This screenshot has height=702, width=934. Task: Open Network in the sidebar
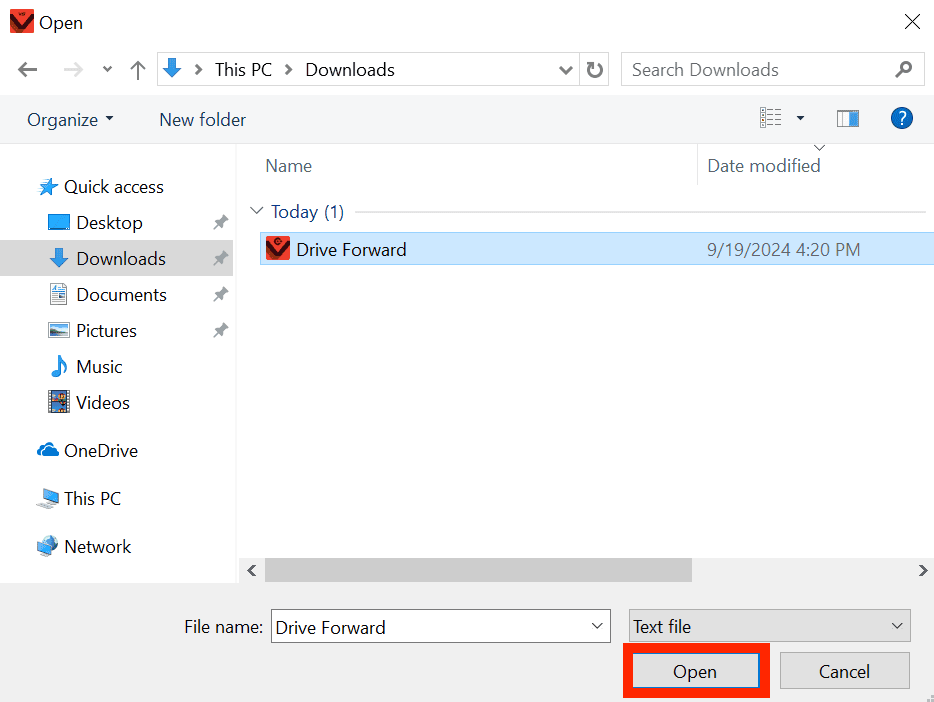click(x=96, y=546)
